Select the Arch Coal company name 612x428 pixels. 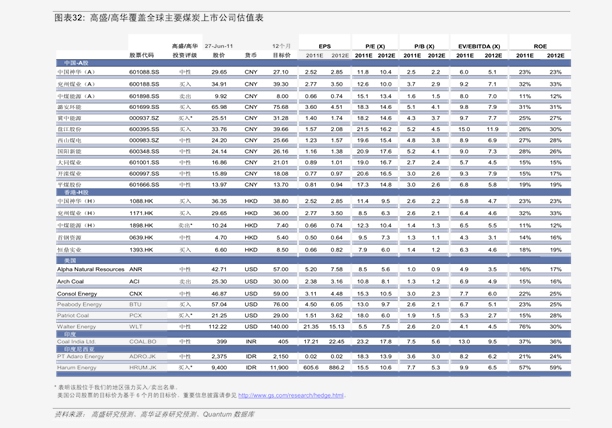71,281
